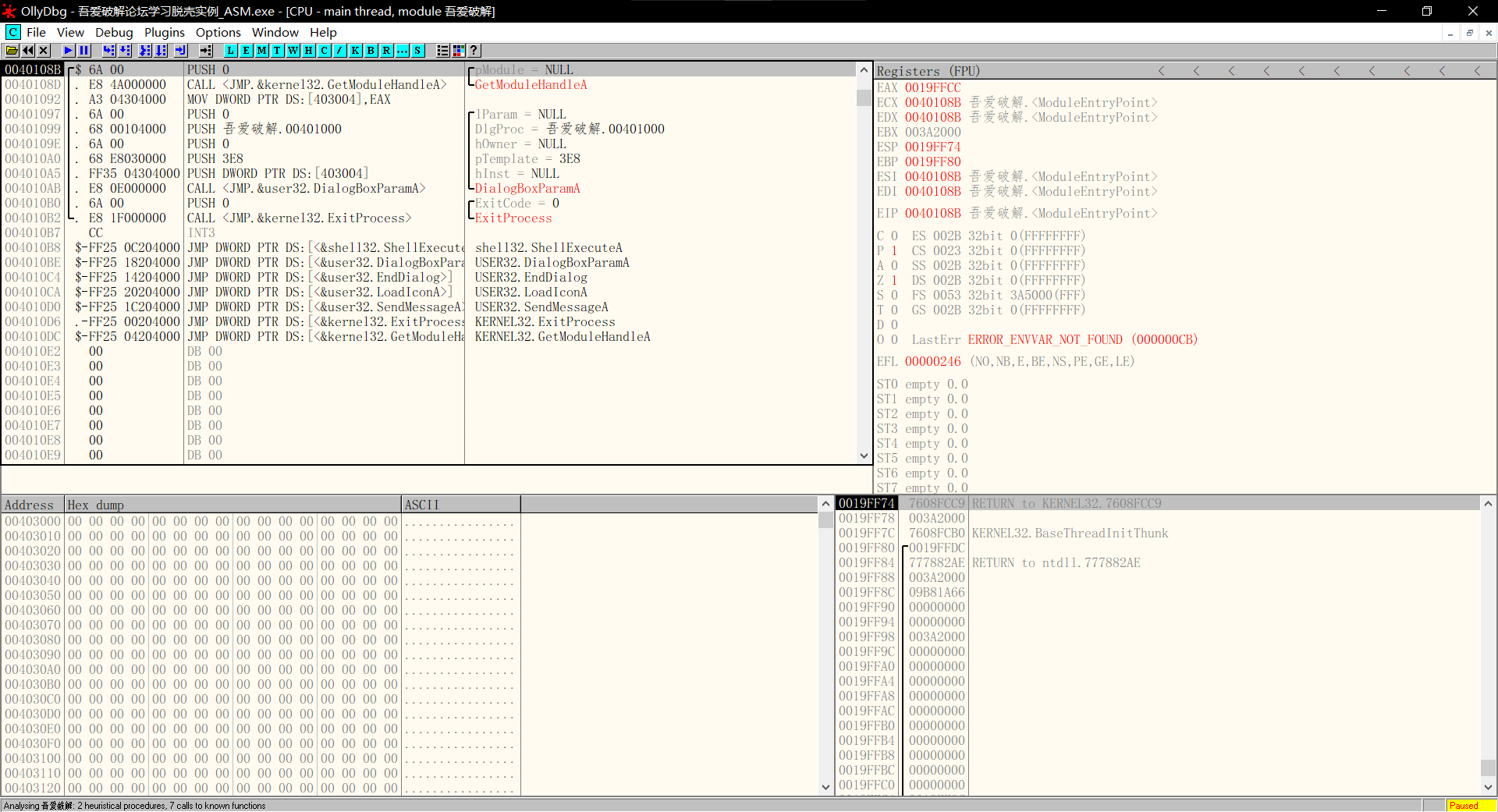This screenshot has width=1498, height=812.
Task: Click the Step into toolbar icon
Action: (108, 51)
